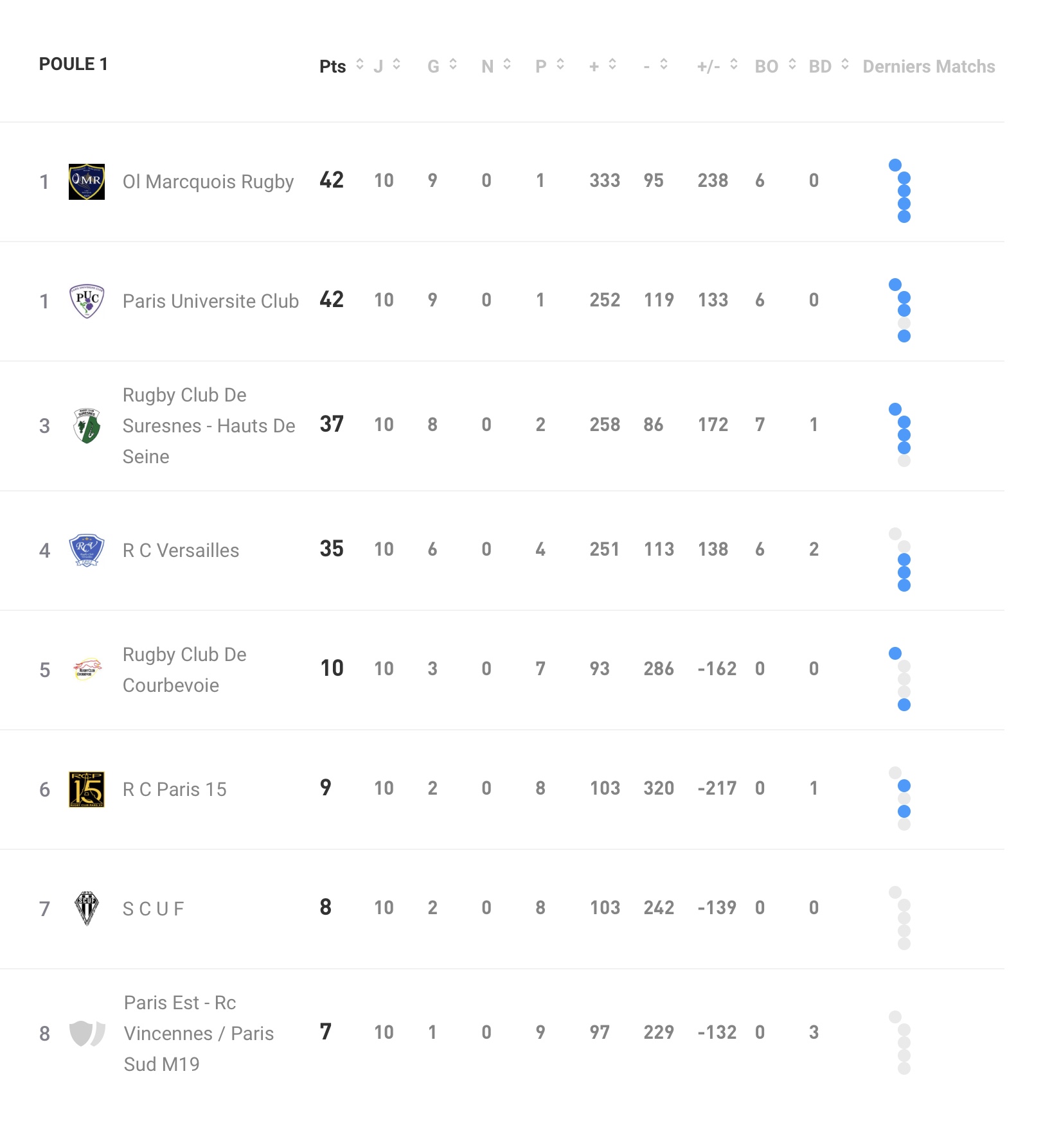Image resolution: width=1043 pixels, height=1148 pixels.
Task: Open the S C U F crest
Action: (87, 908)
